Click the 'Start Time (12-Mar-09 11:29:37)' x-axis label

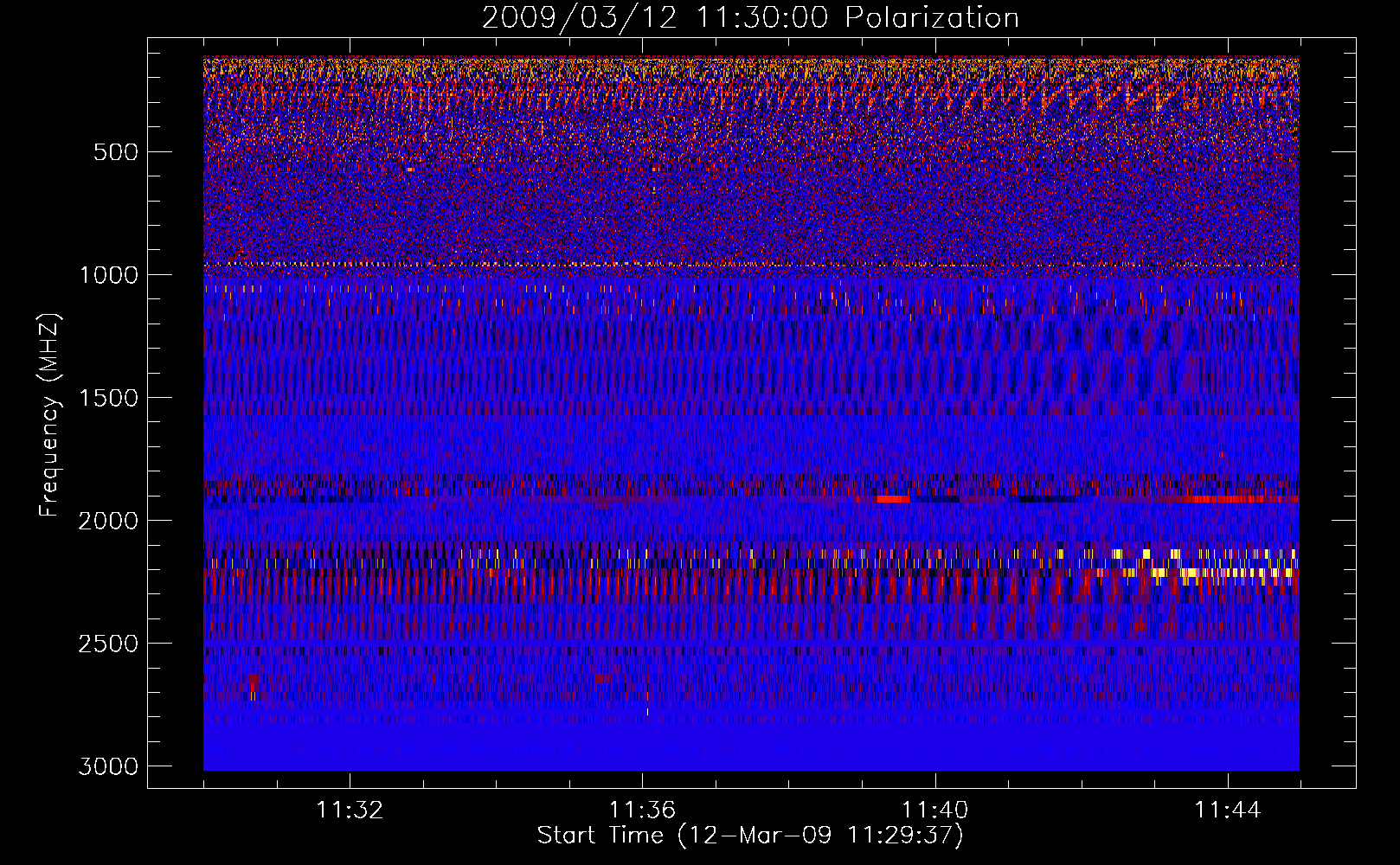750,836
